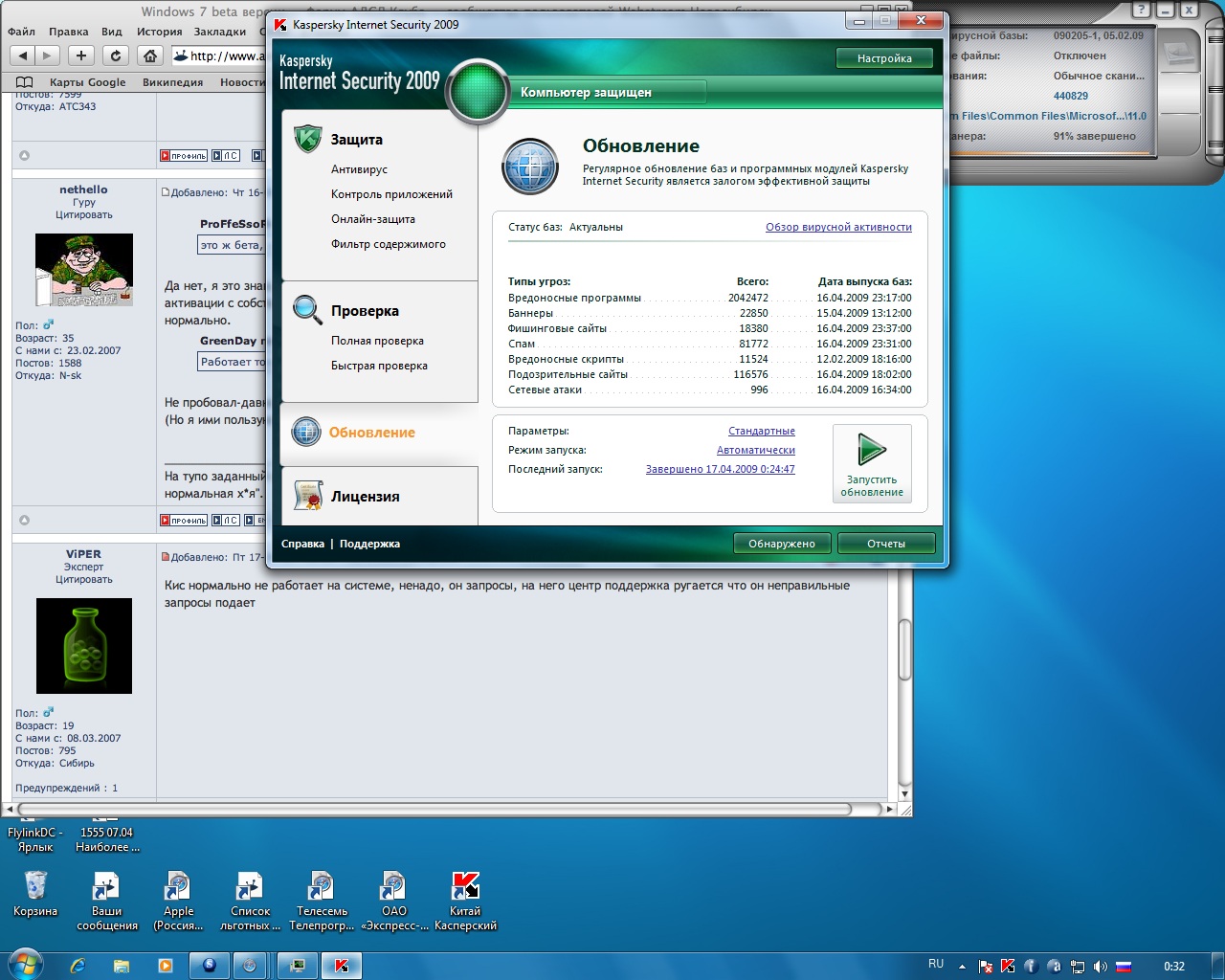Open the Китай Касперский desktop shortcut
Screen dimensions: 1225x980
coord(465,901)
